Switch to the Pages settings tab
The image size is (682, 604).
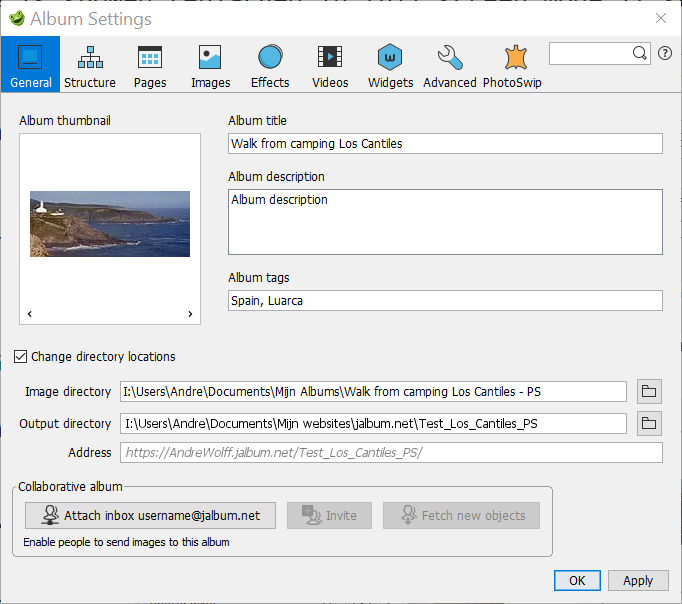pyautogui.click(x=150, y=66)
